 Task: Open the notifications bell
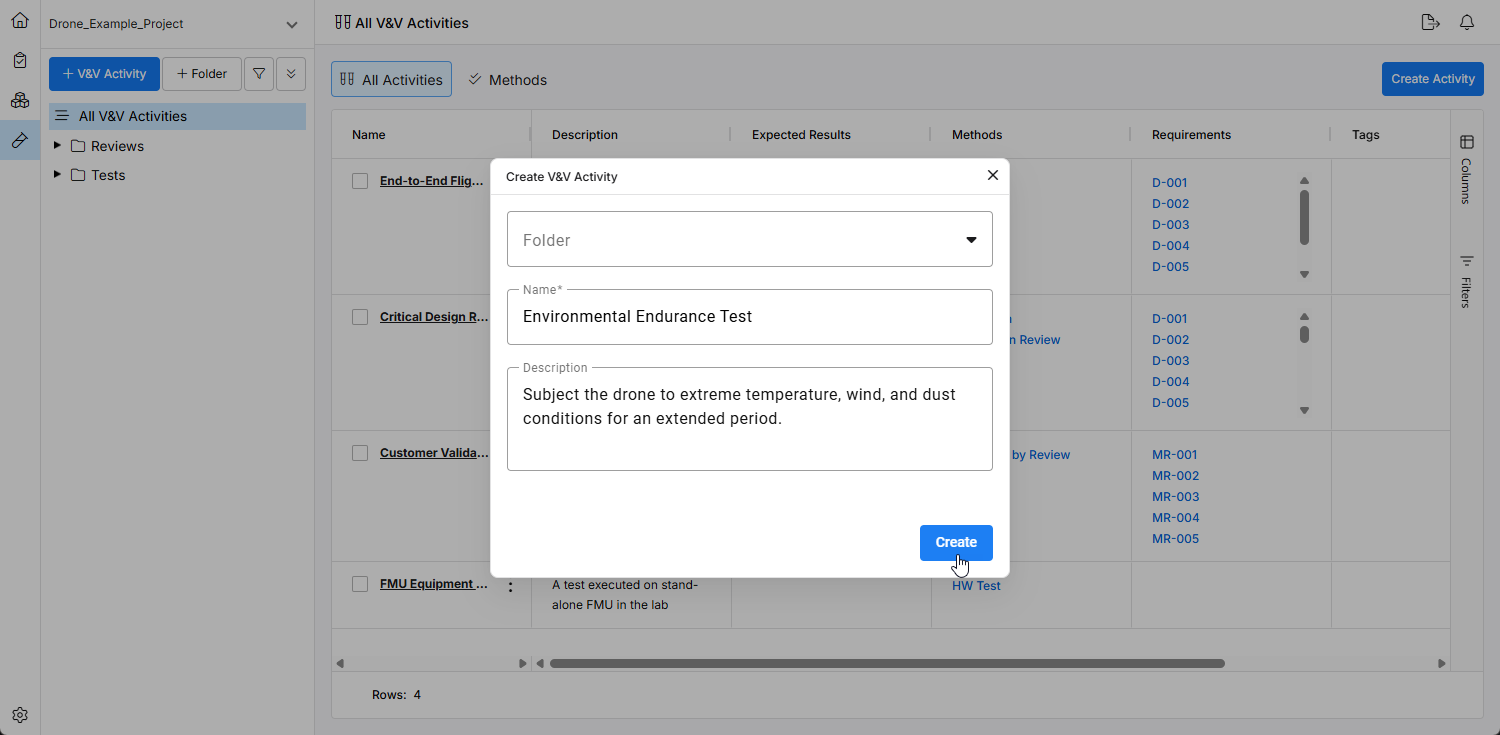click(1467, 22)
